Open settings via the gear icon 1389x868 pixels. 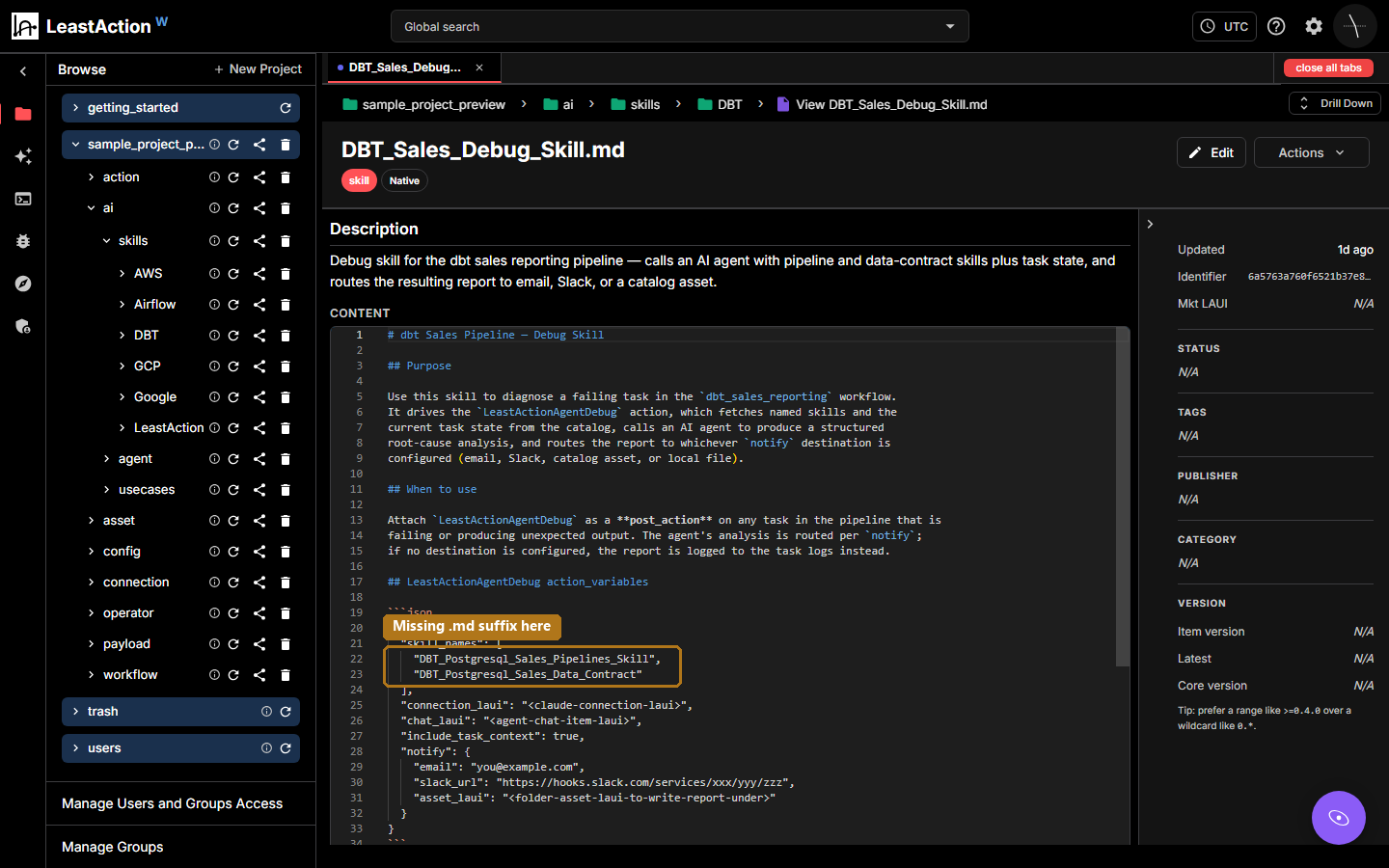click(x=1314, y=26)
